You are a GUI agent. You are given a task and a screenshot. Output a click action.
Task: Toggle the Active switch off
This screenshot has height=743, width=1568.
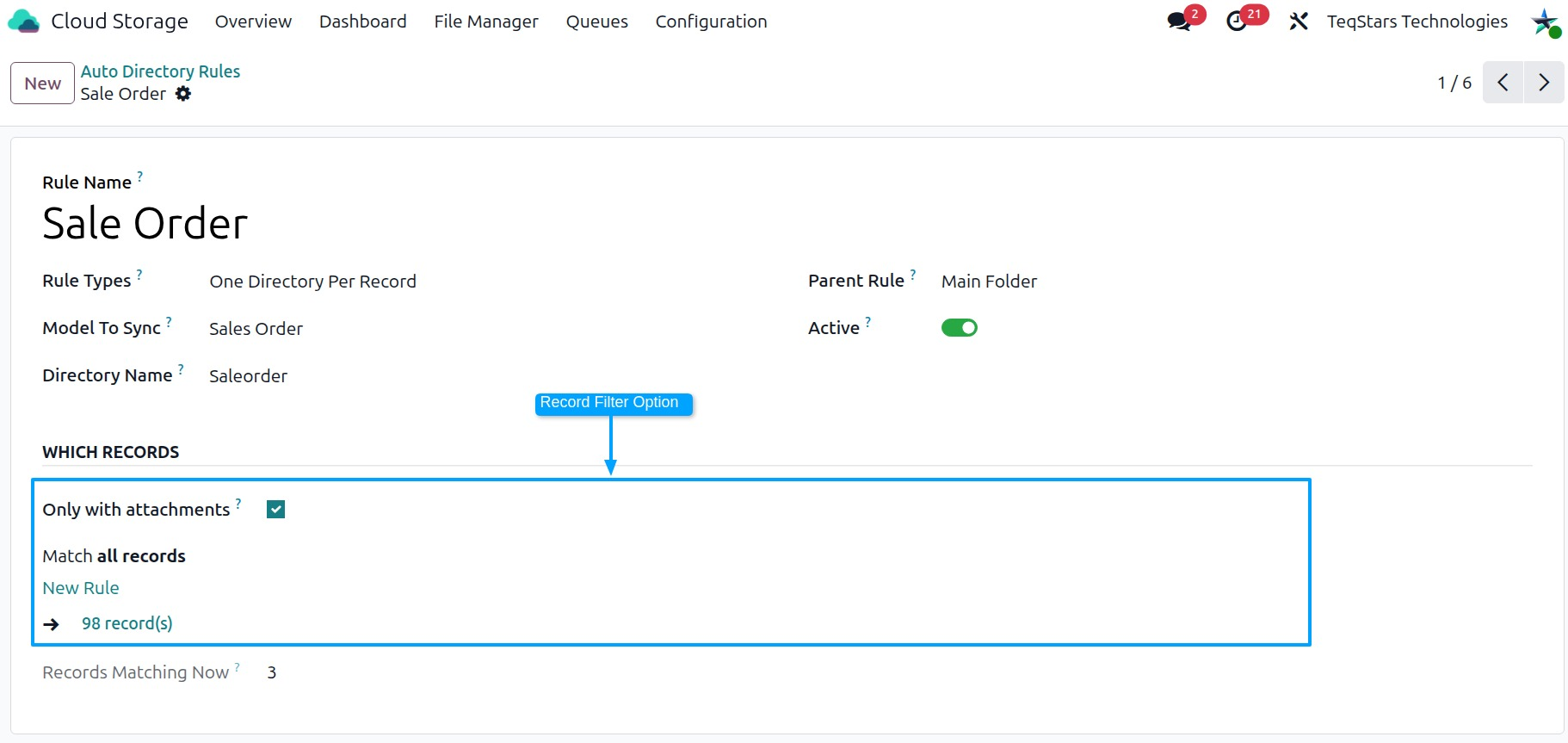[x=960, y=328]
